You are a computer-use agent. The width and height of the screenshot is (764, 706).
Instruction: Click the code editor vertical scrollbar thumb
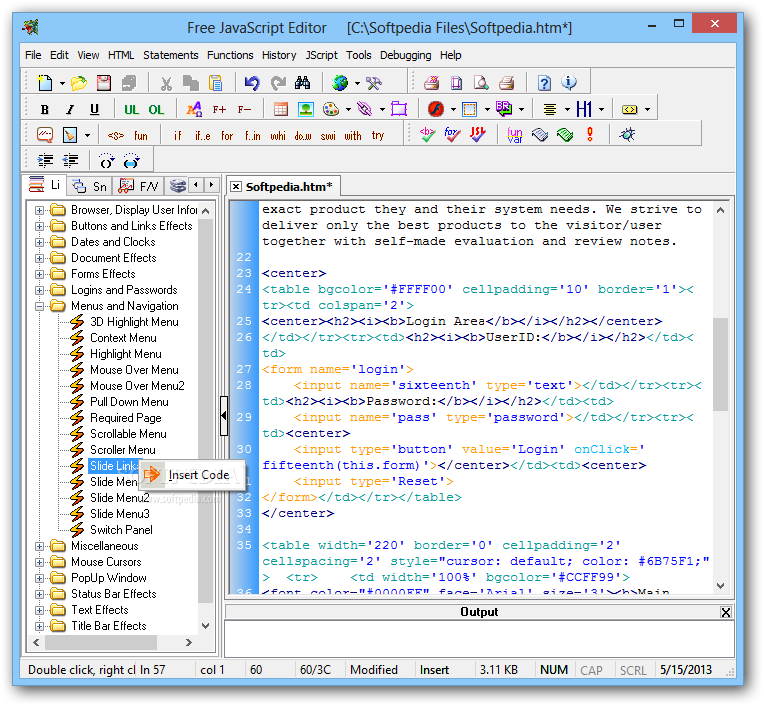(x=720, y=364)
